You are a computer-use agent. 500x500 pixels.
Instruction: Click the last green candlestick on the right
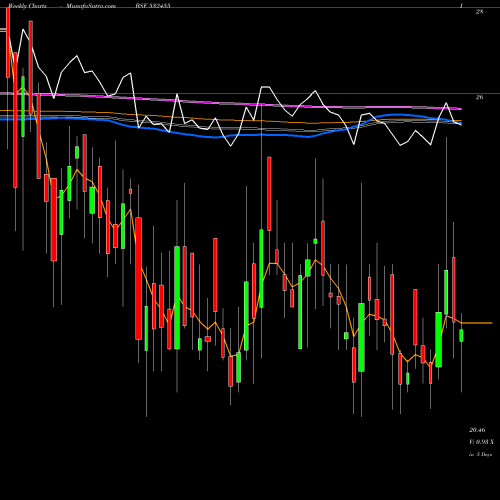tap(461, 335)
